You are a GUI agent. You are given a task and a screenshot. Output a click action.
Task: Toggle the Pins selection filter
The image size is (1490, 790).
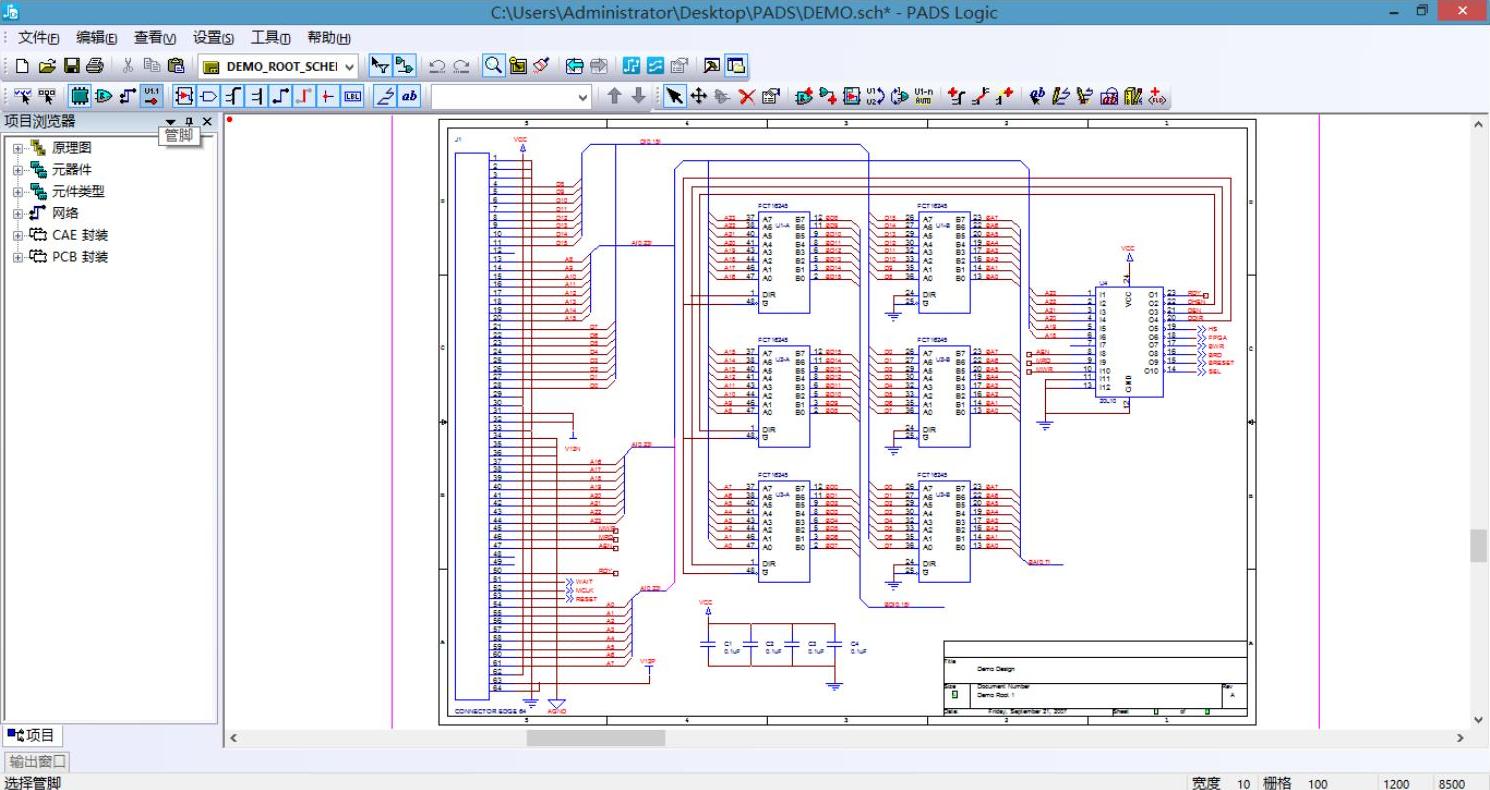[151, 96]
